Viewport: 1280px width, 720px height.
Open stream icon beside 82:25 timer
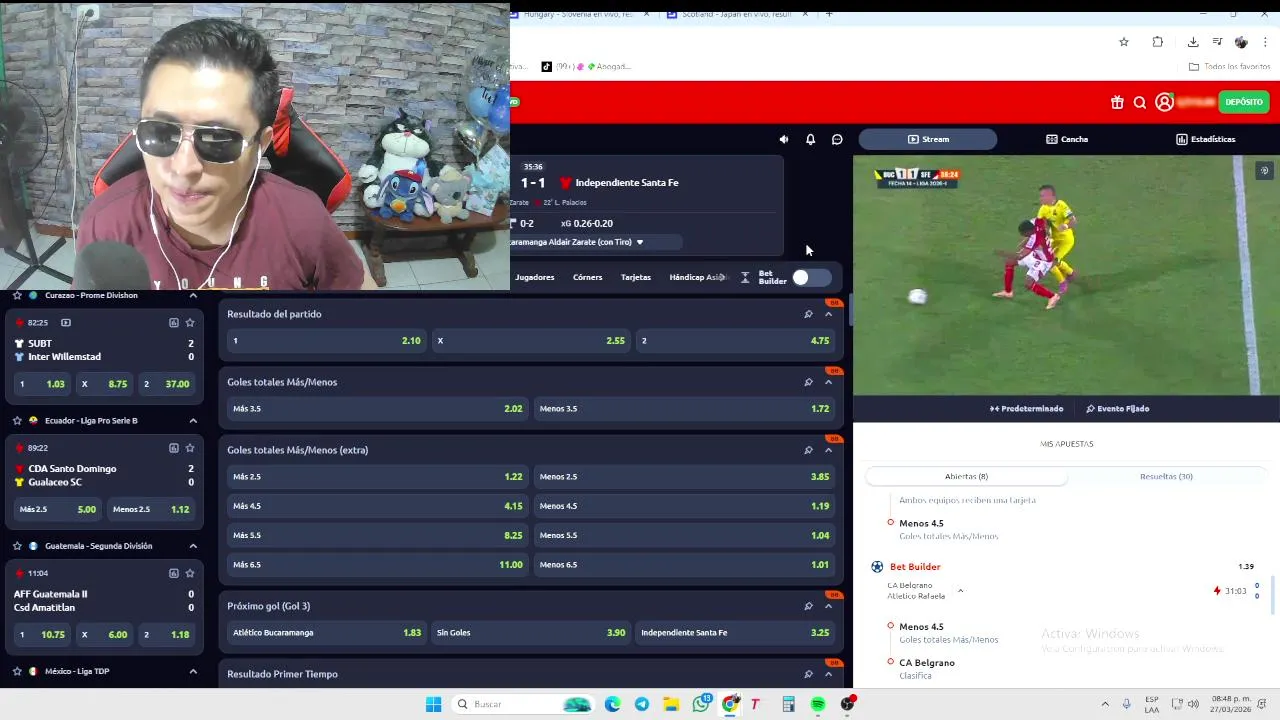[x=66, y=323]
